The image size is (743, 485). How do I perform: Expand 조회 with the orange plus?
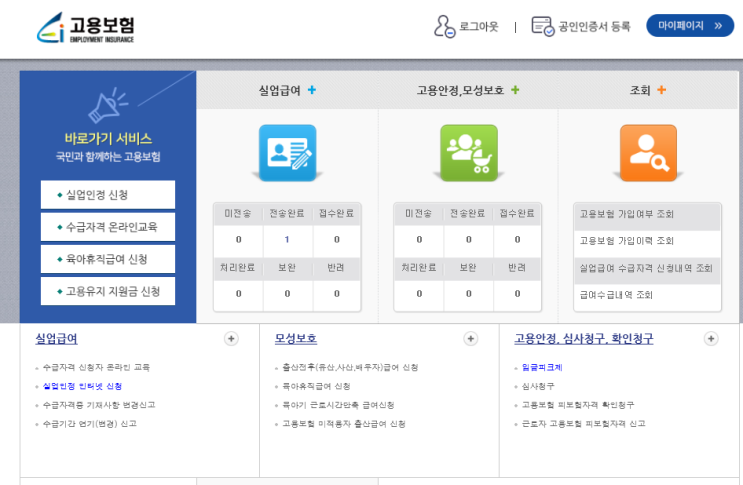(661, 90)
